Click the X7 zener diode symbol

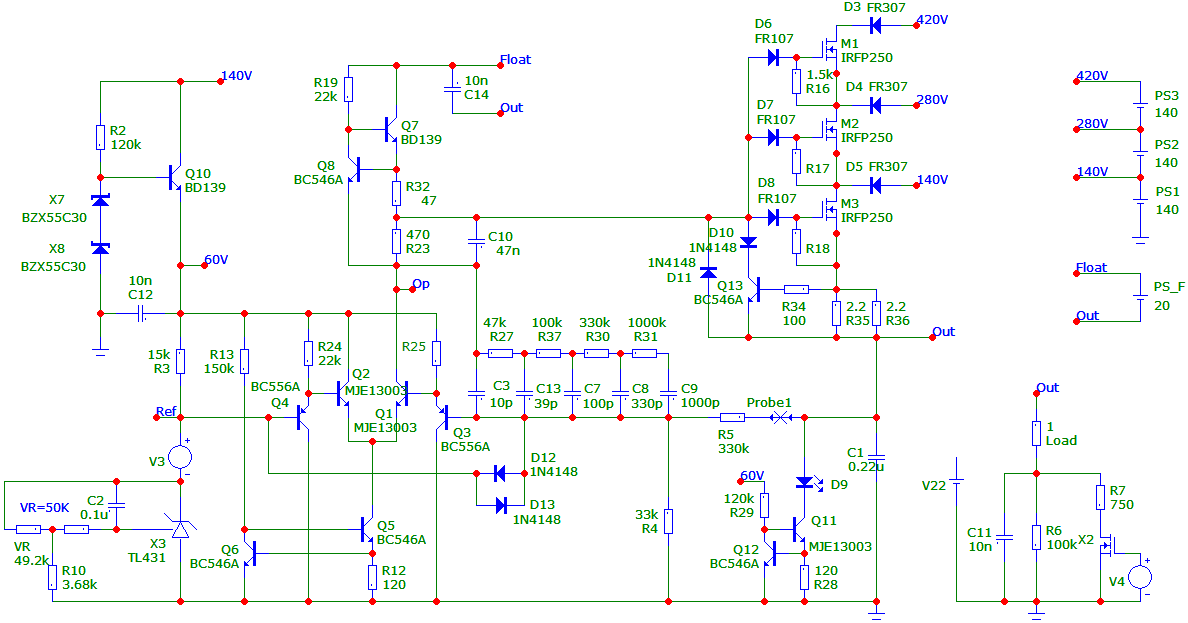pyautogui.click(x=100, y=200)
